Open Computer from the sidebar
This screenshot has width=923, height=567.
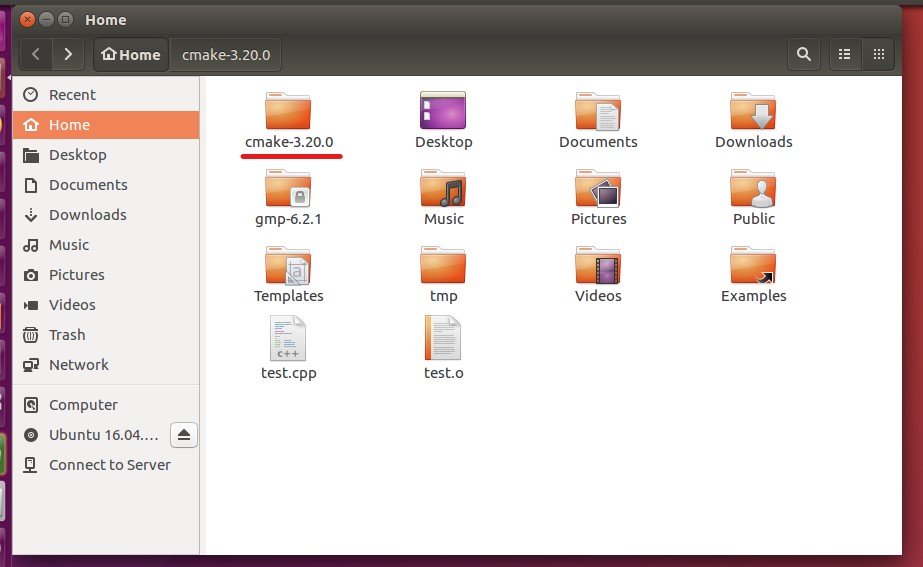pos(83,405)
